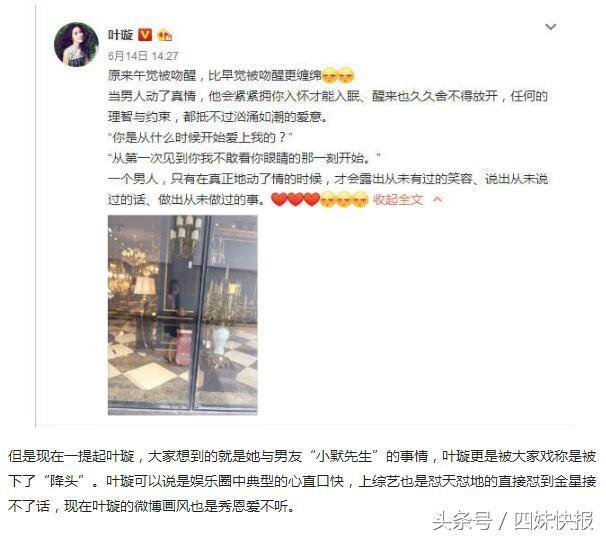Open the post options chevron menu
Image resolution: width=606 pixels, height=538 pixels.
tap(550, 27)
